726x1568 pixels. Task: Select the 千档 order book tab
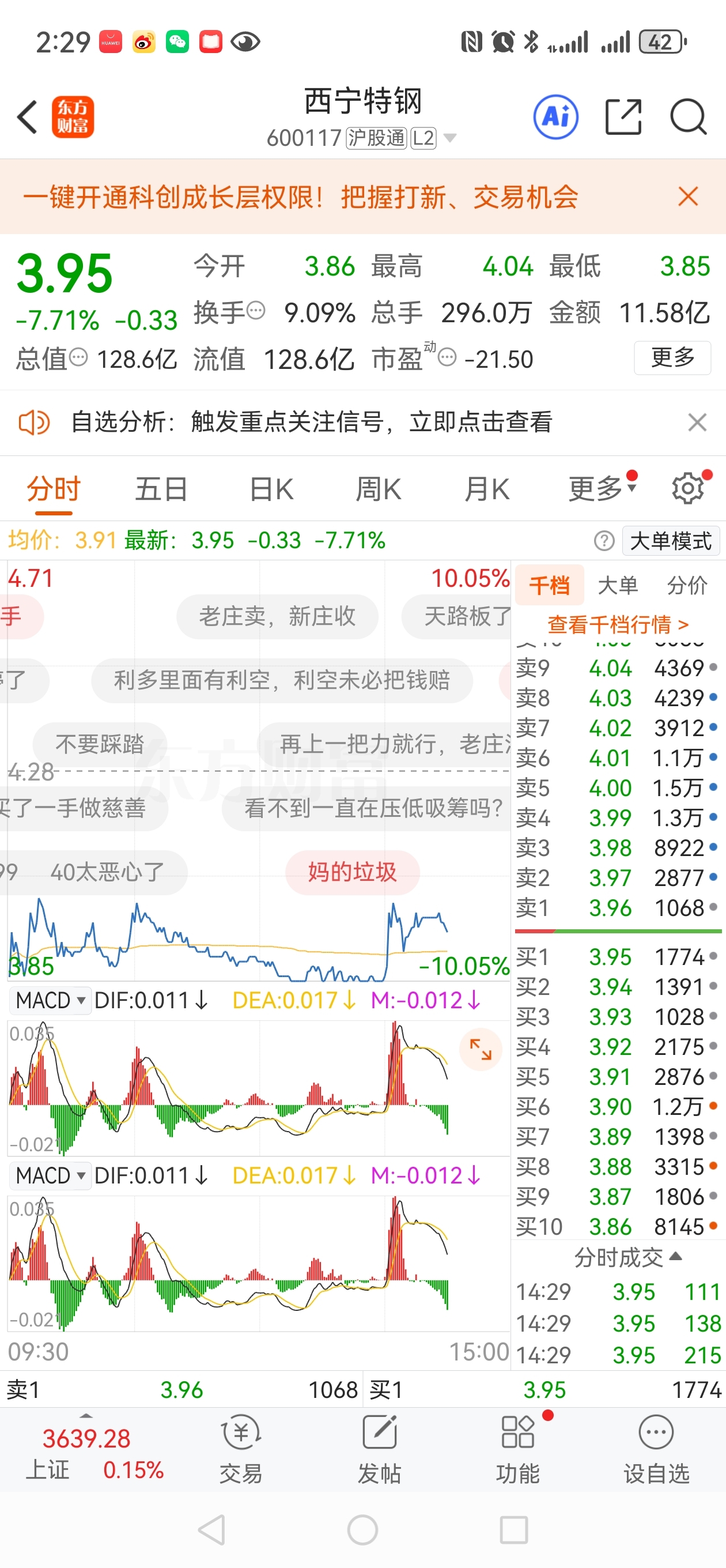point(550,585)
